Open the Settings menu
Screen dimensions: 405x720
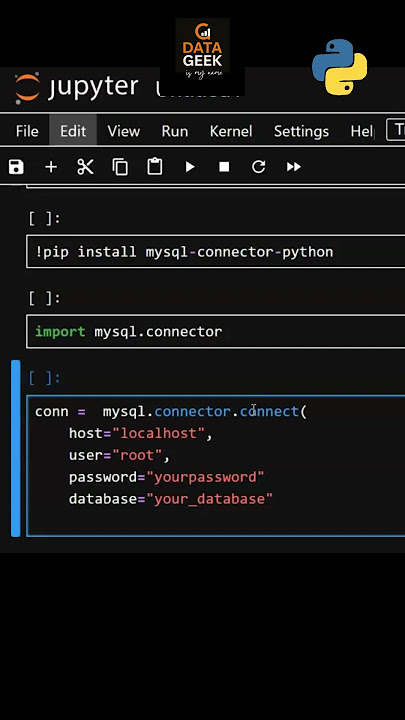301,131
